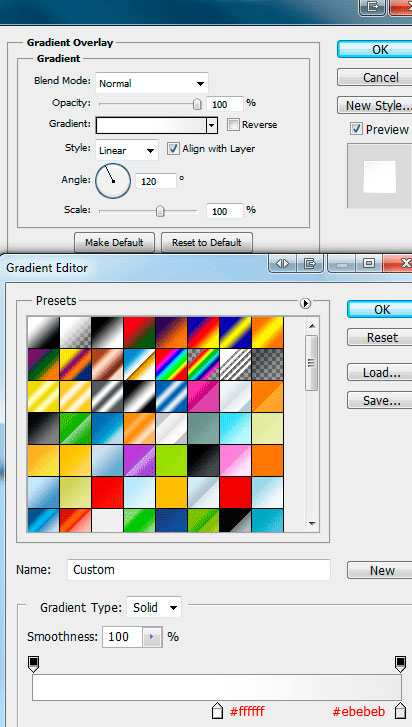Select the black-to-white third preset
412x727 pixels.
tap(108, 332)
